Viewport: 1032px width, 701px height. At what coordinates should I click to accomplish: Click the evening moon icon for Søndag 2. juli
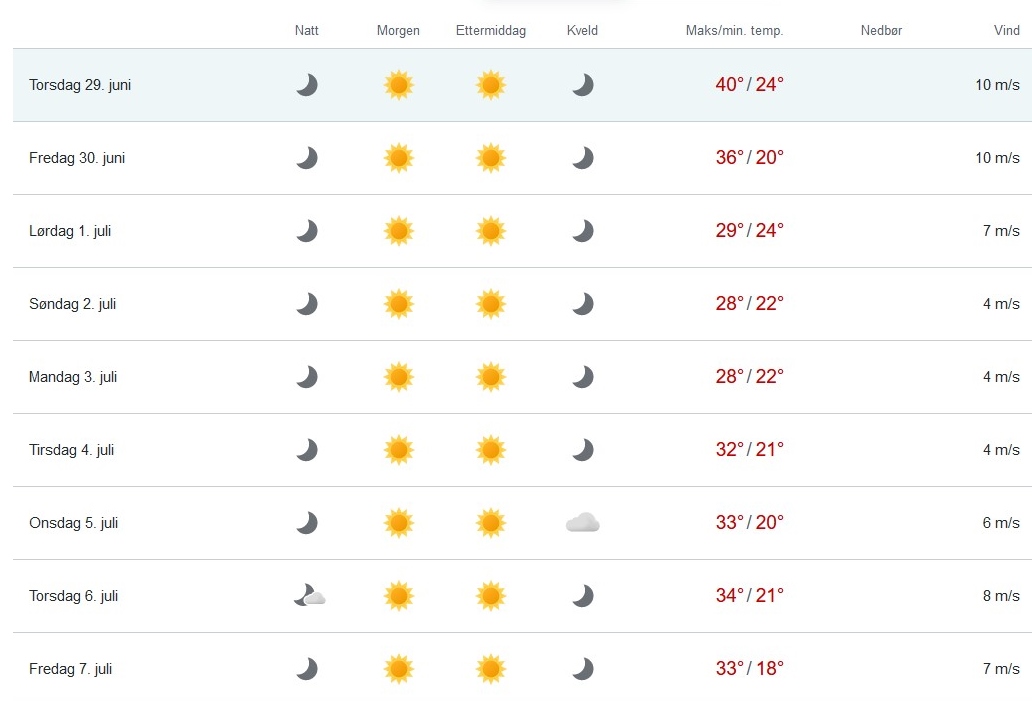pyautogui.click(x=582, y=304)
